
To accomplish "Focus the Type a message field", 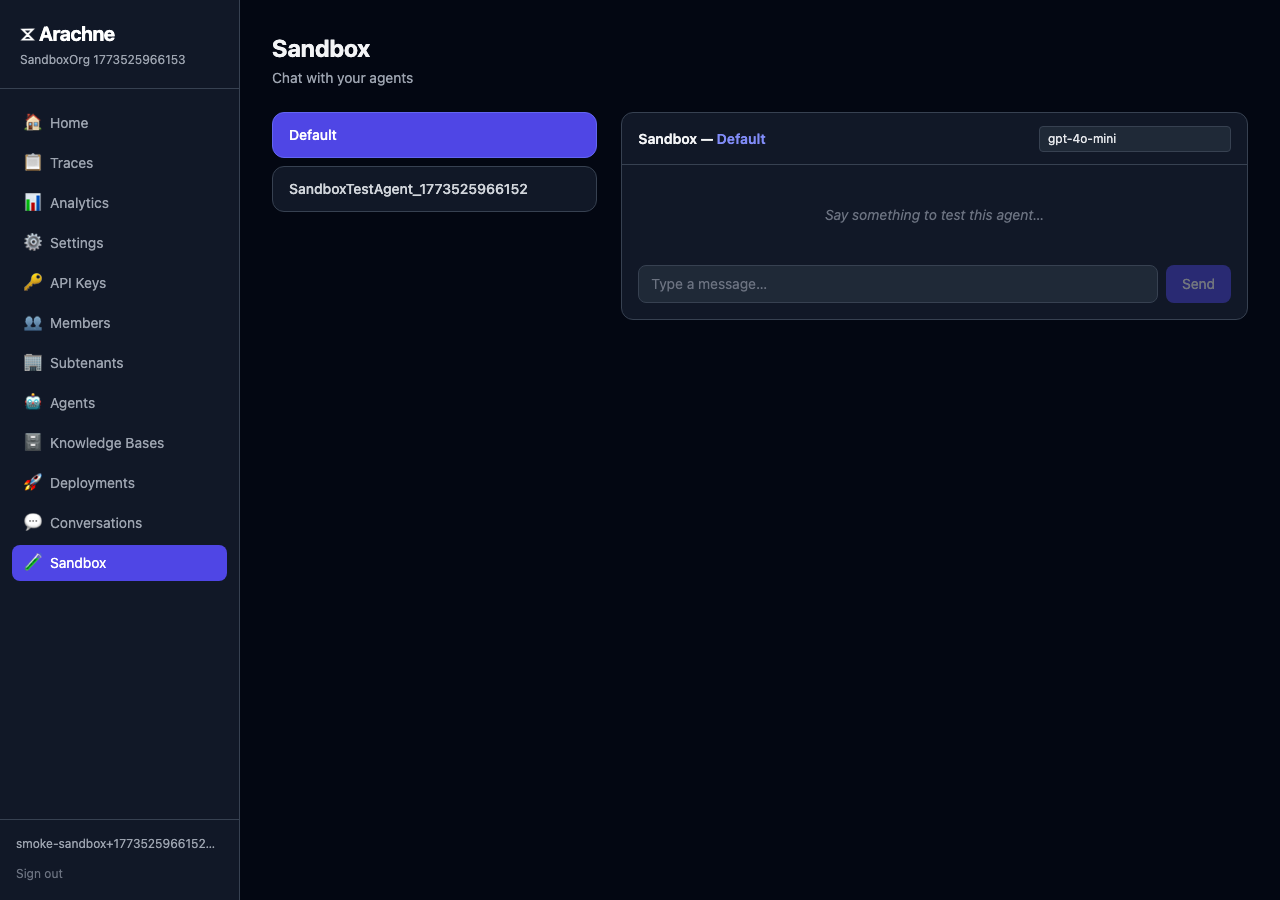I will click(x=897, y=284).
